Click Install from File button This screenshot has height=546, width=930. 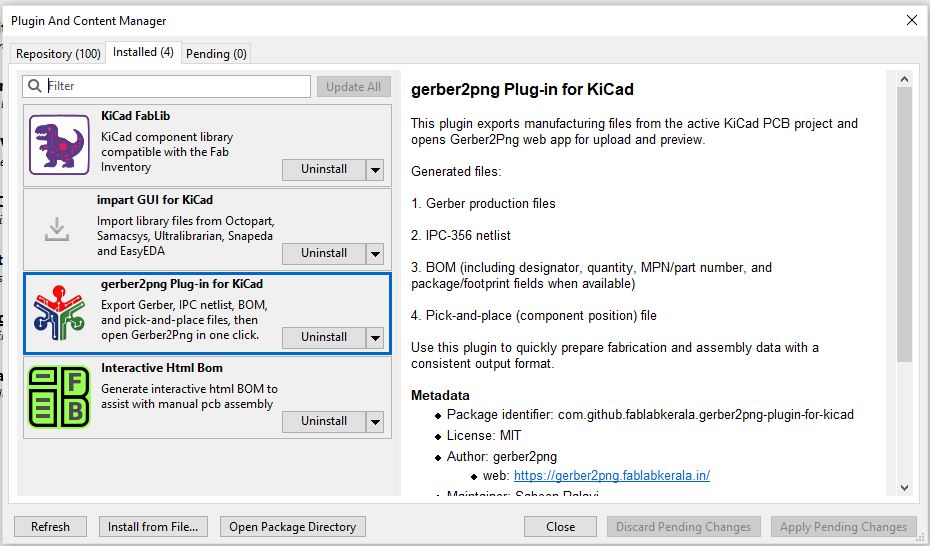pyautogui.click(x=153, y=527)
